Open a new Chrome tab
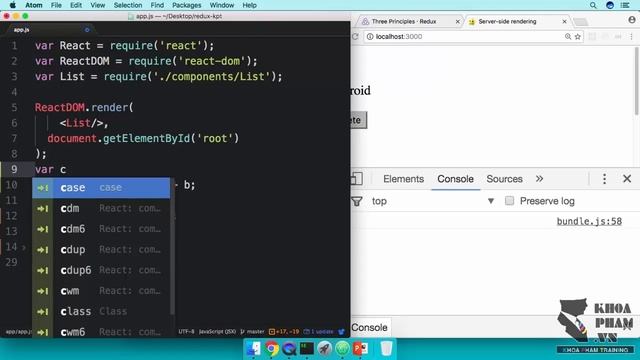This screenshot has height=360, width=640. [580, 22]
